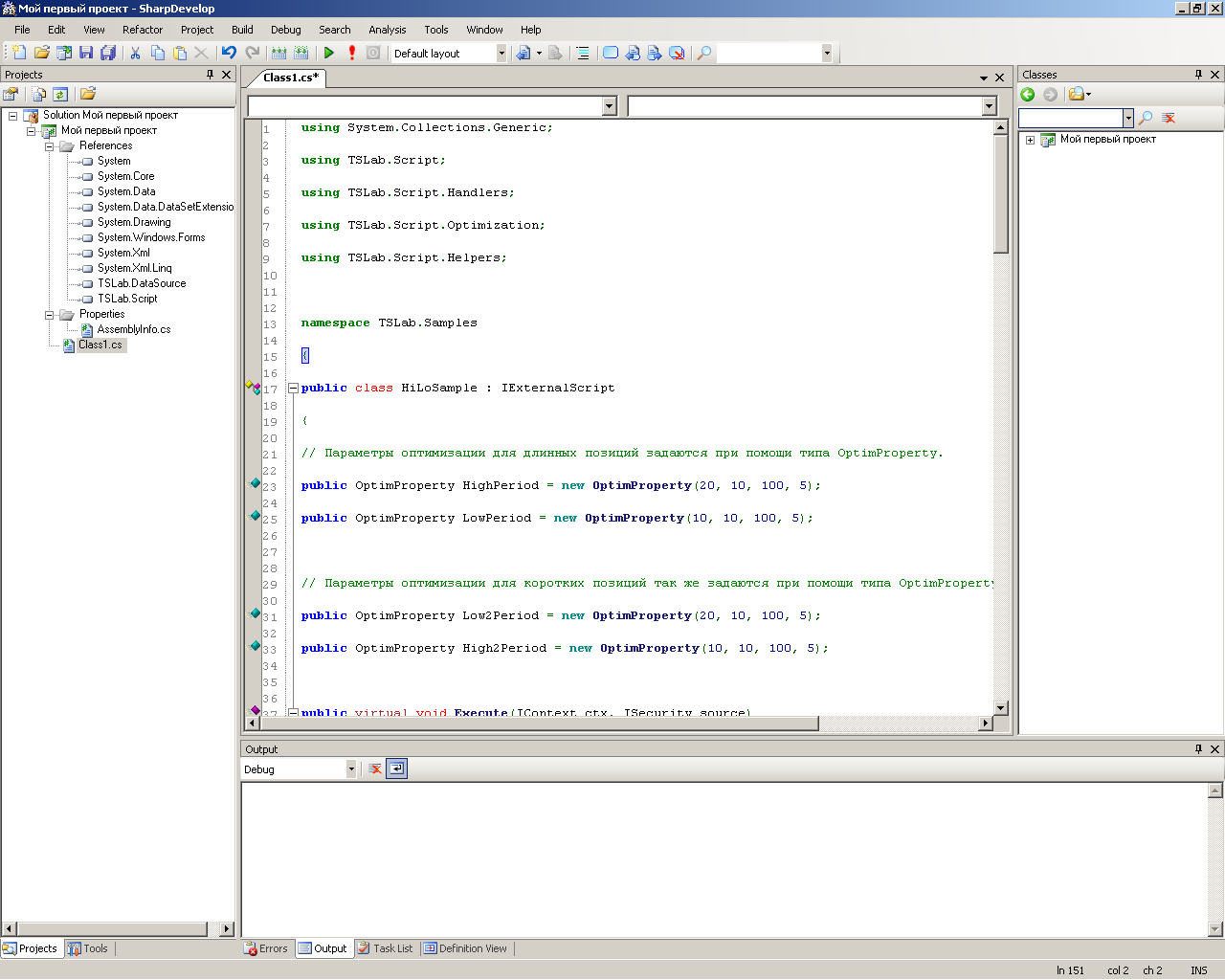Screen dimensions: 1225x980
Task: Click the Cut scissors icon
Action: (135, 54)
